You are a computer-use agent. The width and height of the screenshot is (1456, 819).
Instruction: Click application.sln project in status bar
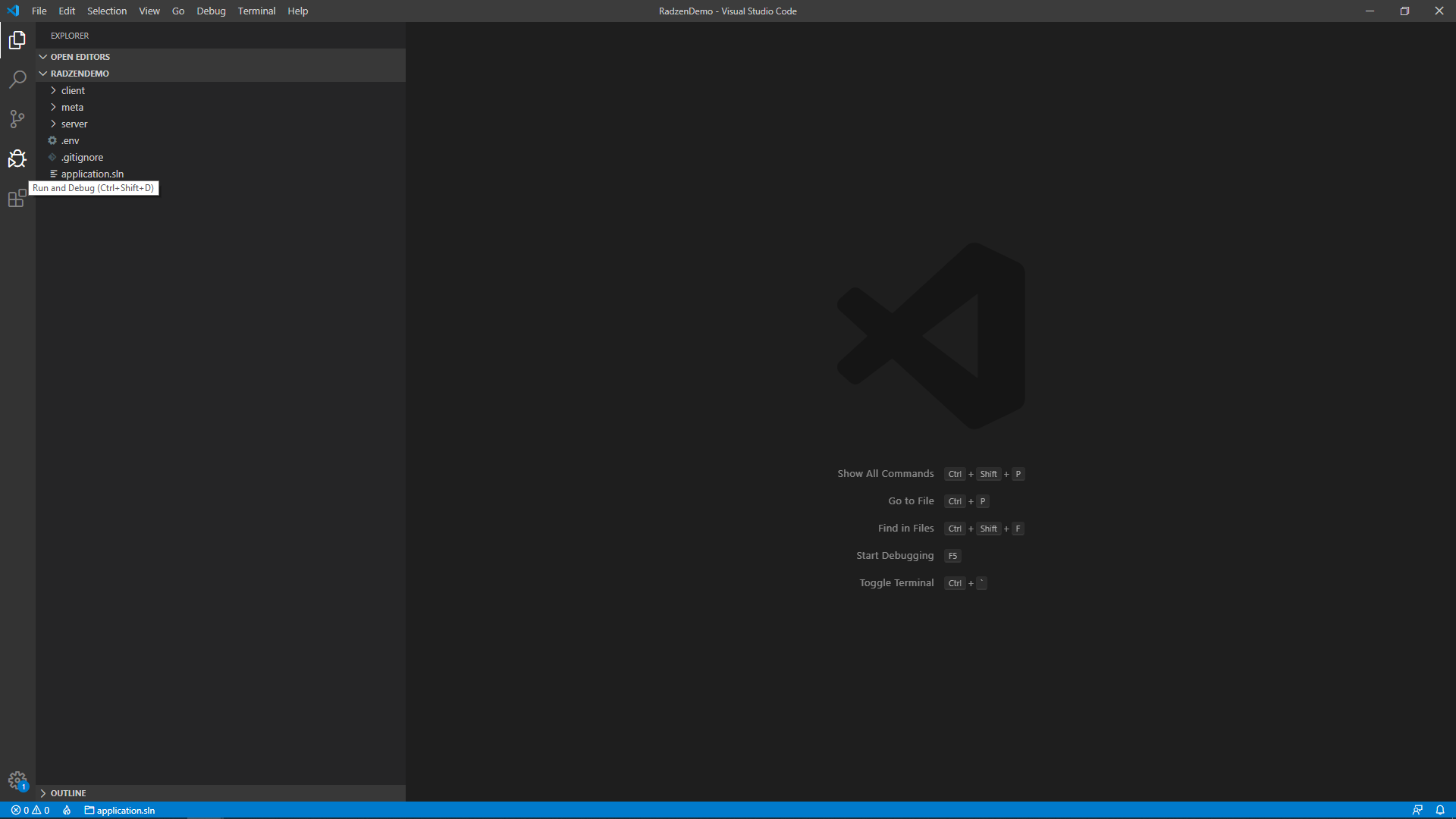[120, 810]
